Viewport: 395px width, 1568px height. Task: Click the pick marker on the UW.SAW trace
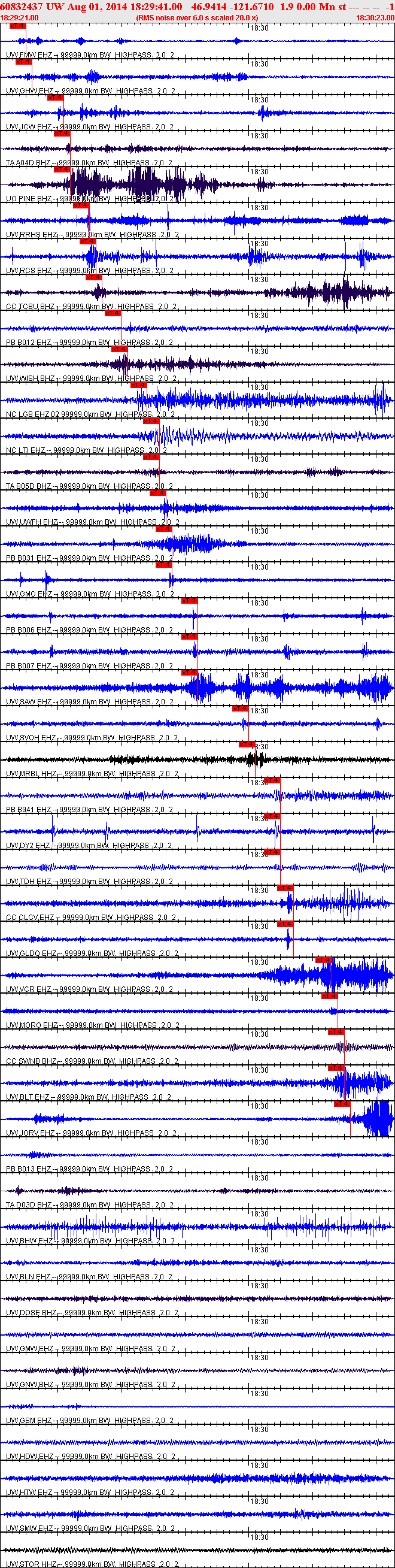pos(190,673)
